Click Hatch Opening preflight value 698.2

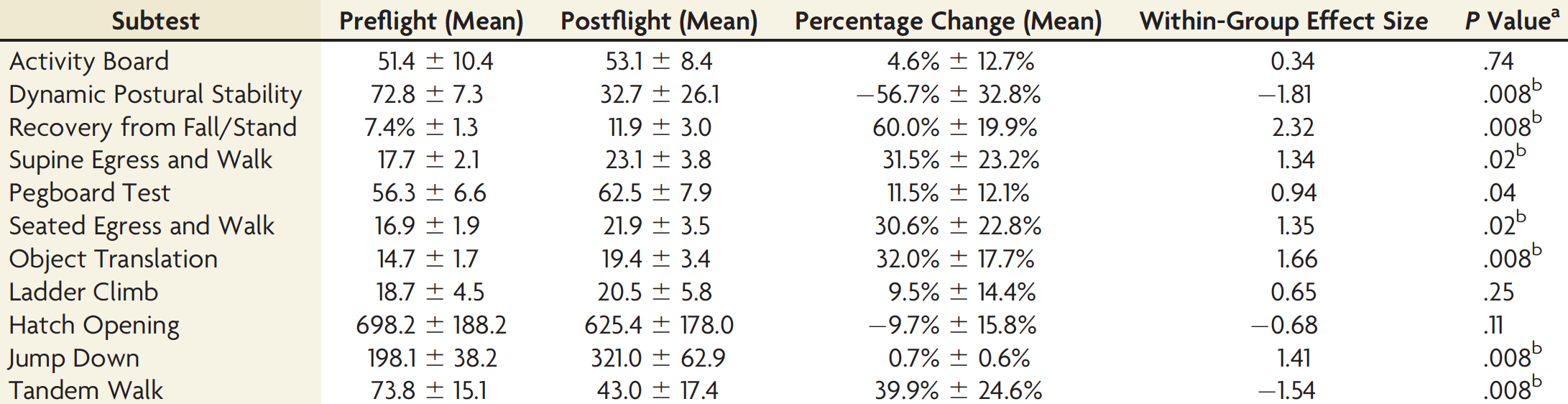point(386,325)
